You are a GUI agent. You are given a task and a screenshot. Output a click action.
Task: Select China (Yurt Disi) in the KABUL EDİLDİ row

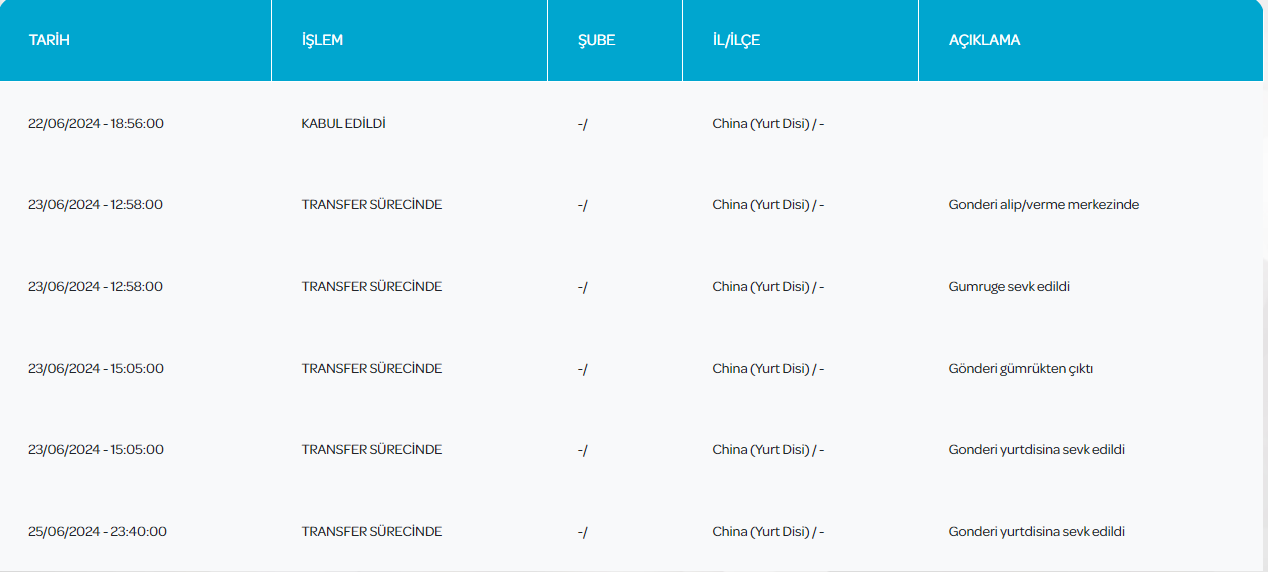tap(768, 124)
